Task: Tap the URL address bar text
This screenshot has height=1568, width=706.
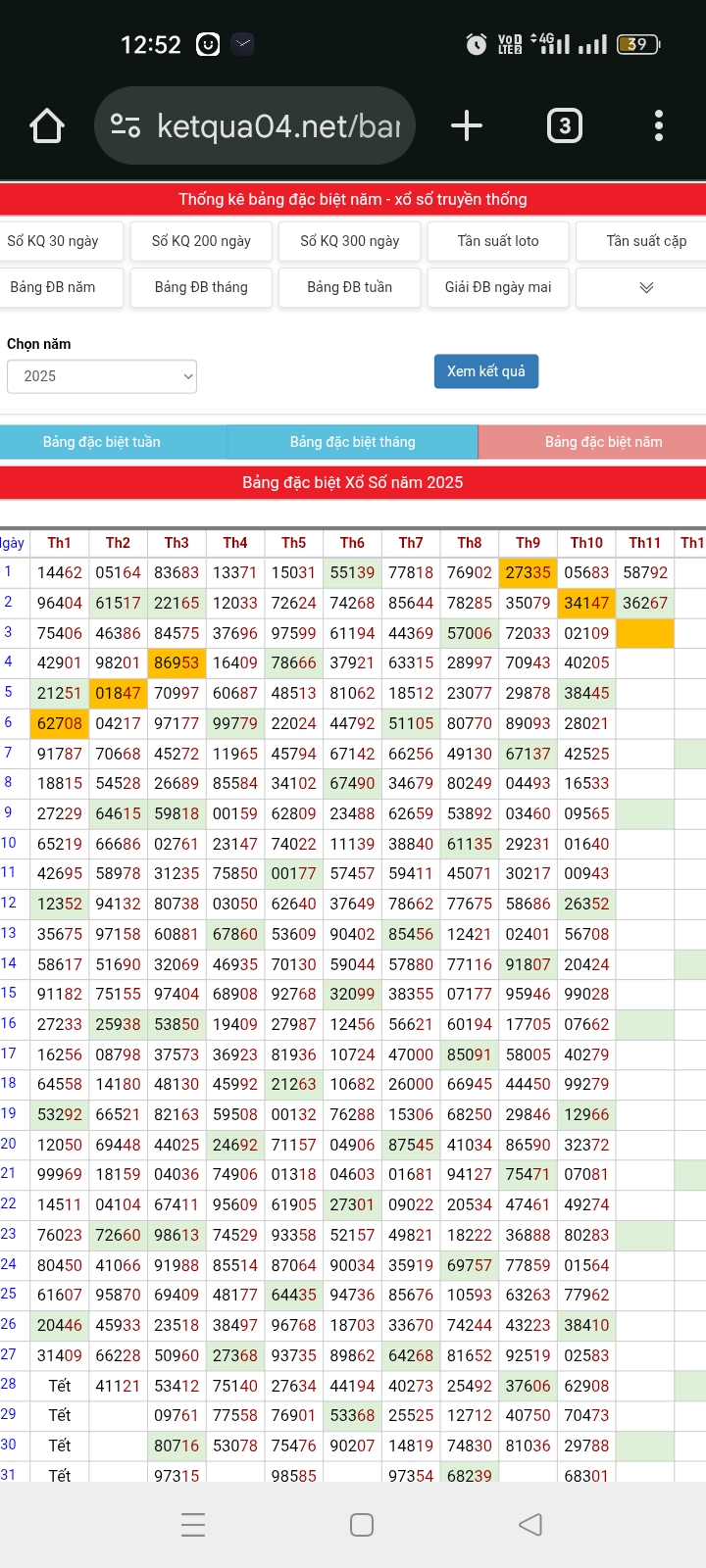Action: (278, 126)
